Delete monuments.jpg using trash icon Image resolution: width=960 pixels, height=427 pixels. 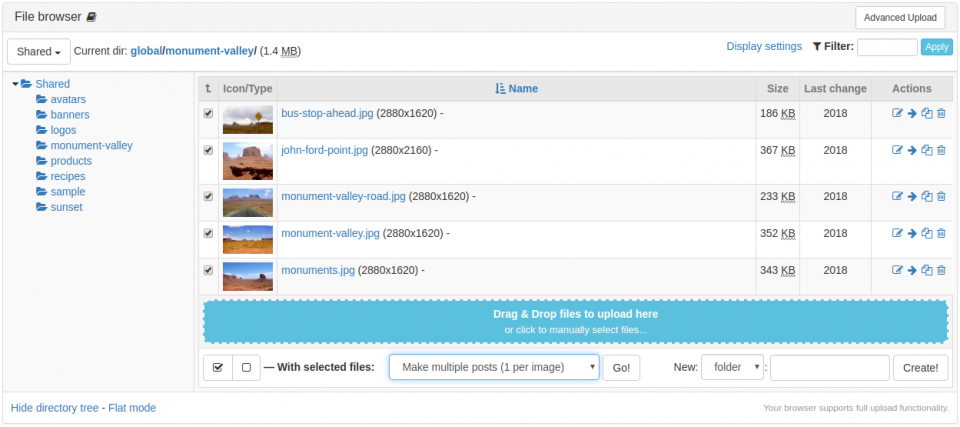coord(942,270)
